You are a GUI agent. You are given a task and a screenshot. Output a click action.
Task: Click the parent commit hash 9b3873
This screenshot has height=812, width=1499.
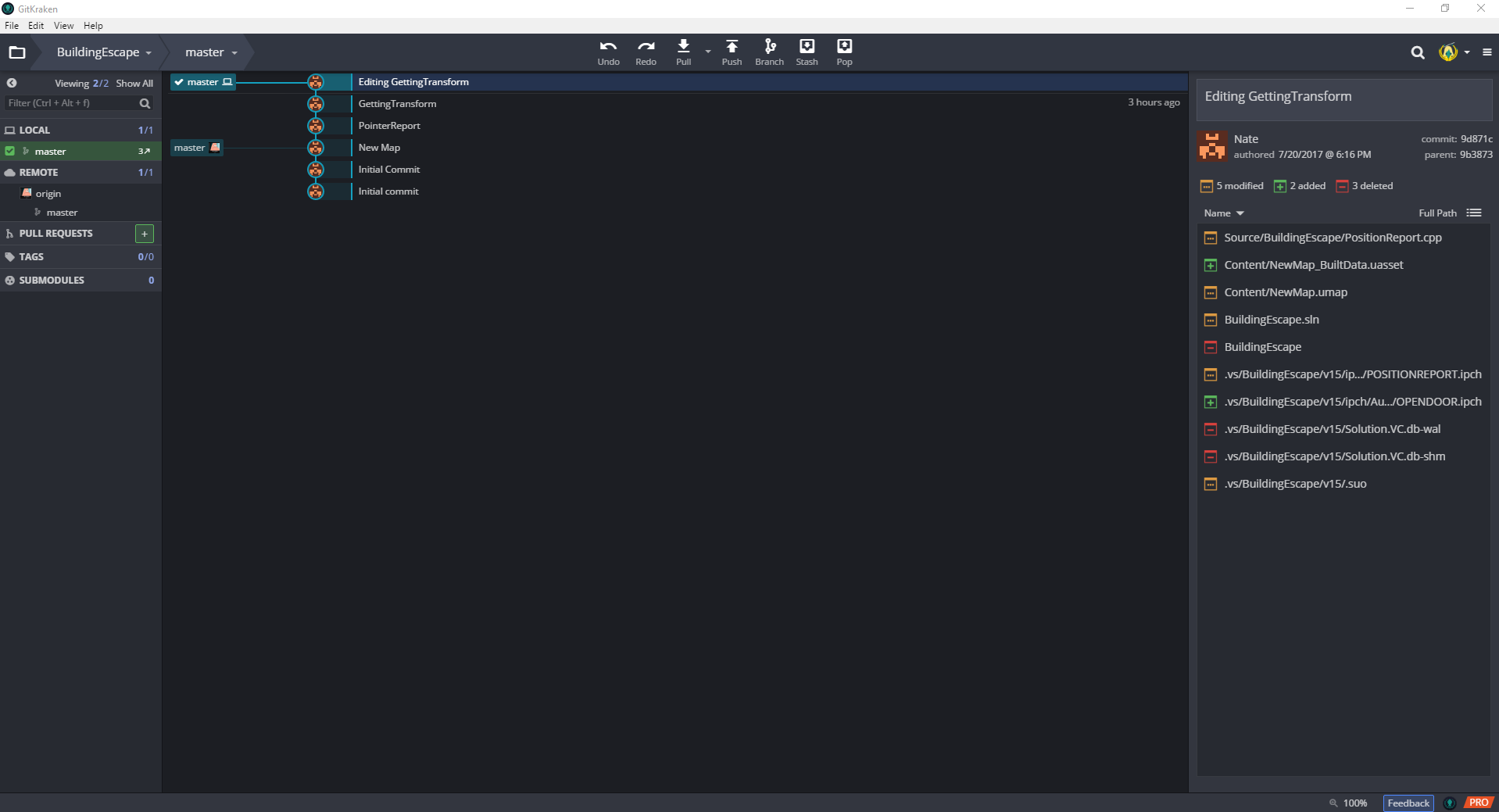click(x=1476, y=155)
